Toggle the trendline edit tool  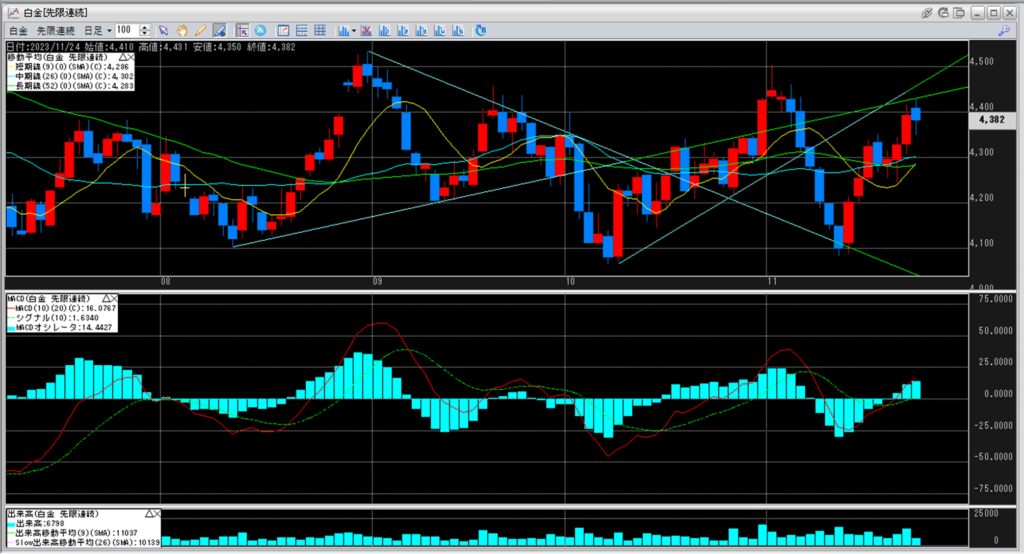pos(219,31)
